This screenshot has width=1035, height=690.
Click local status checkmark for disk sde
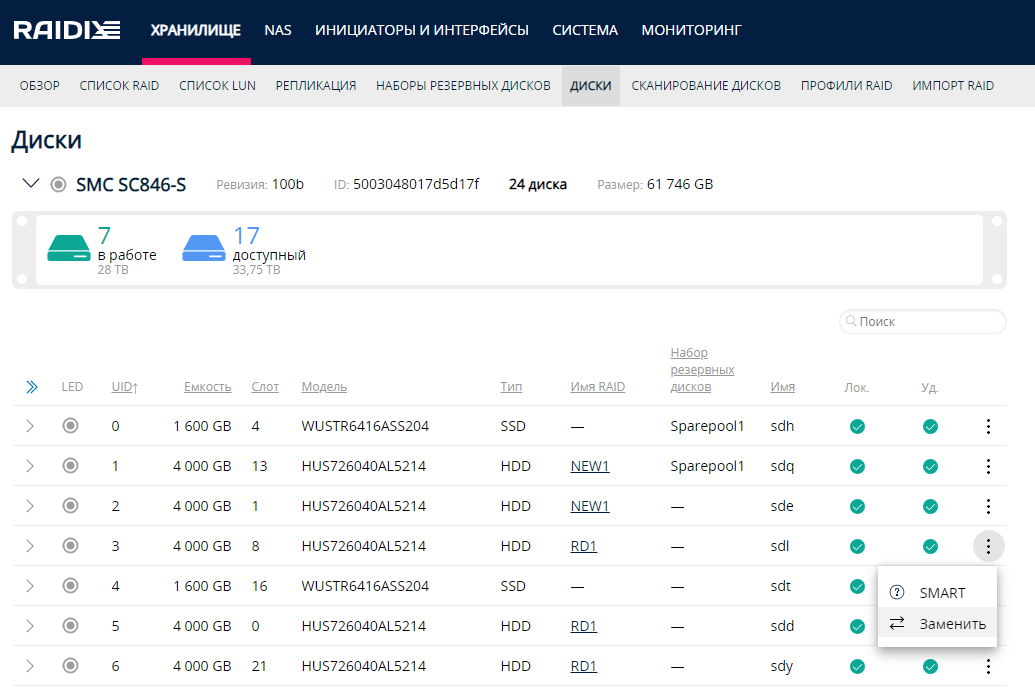[857, 506]
